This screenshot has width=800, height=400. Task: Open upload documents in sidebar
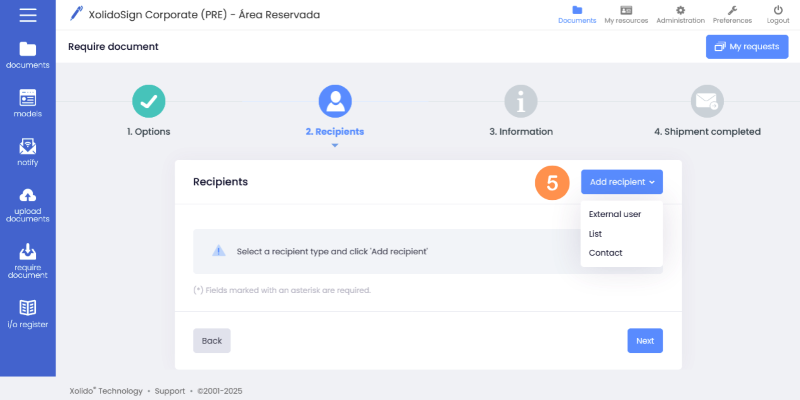pos(27,205)
